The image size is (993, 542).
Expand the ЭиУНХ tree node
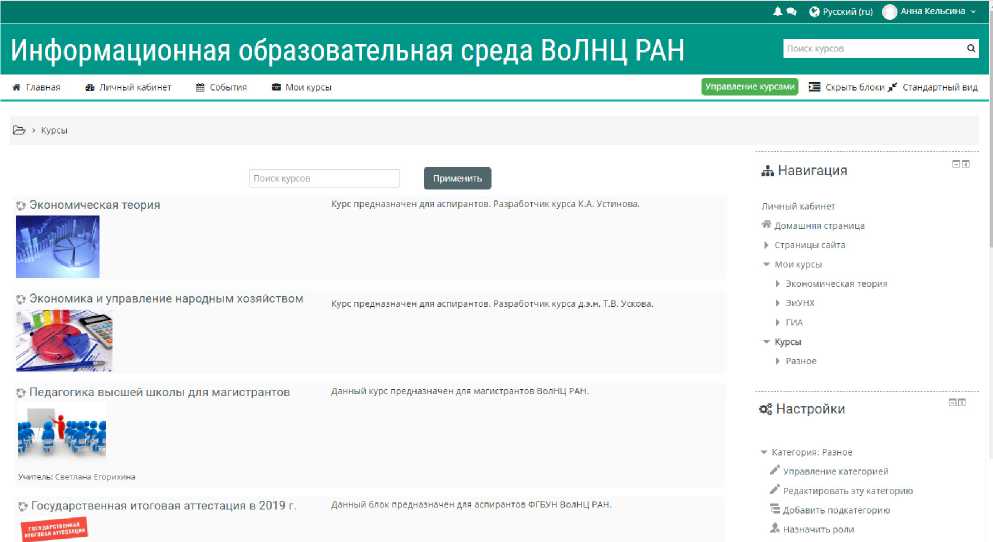[778, 303]
